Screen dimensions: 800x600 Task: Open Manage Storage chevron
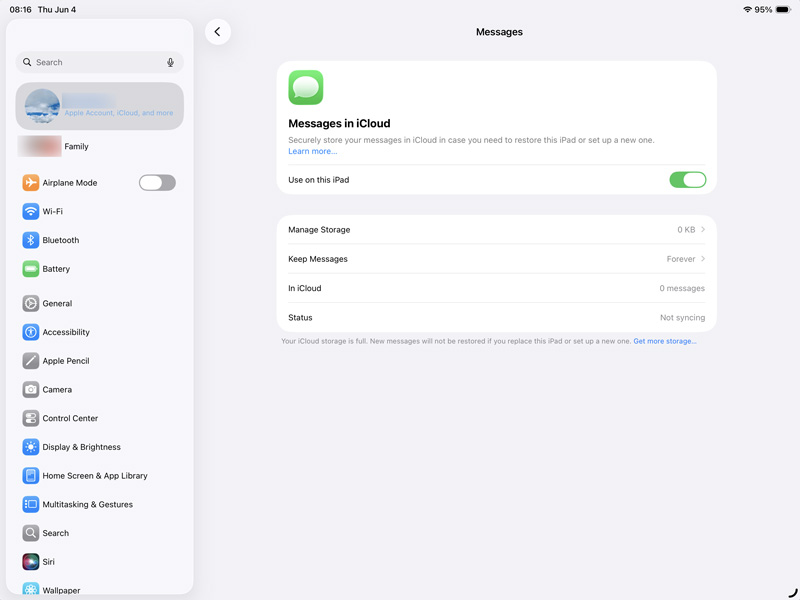(x=703, y=230)
